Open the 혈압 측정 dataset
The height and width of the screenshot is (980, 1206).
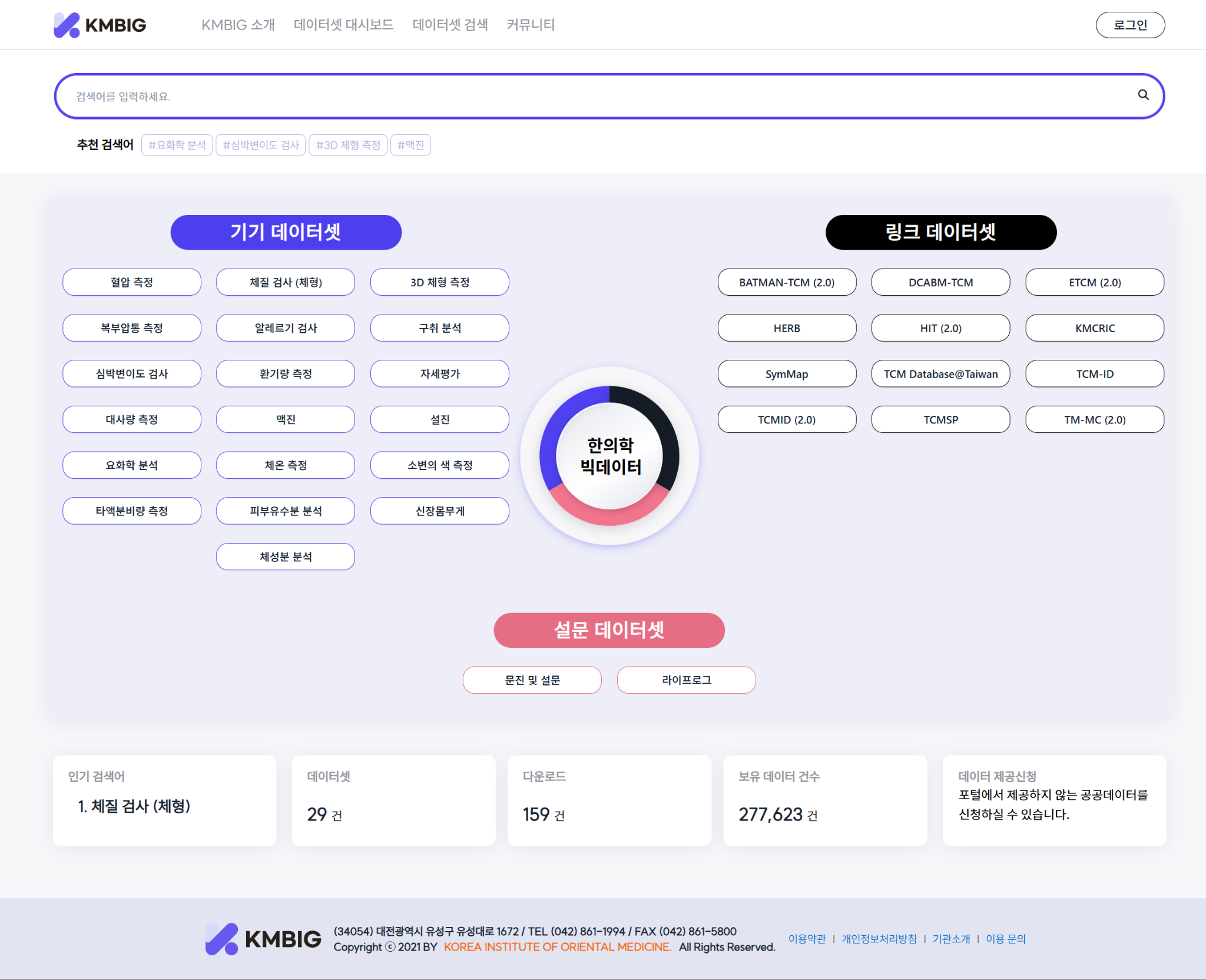pos(132,282)
